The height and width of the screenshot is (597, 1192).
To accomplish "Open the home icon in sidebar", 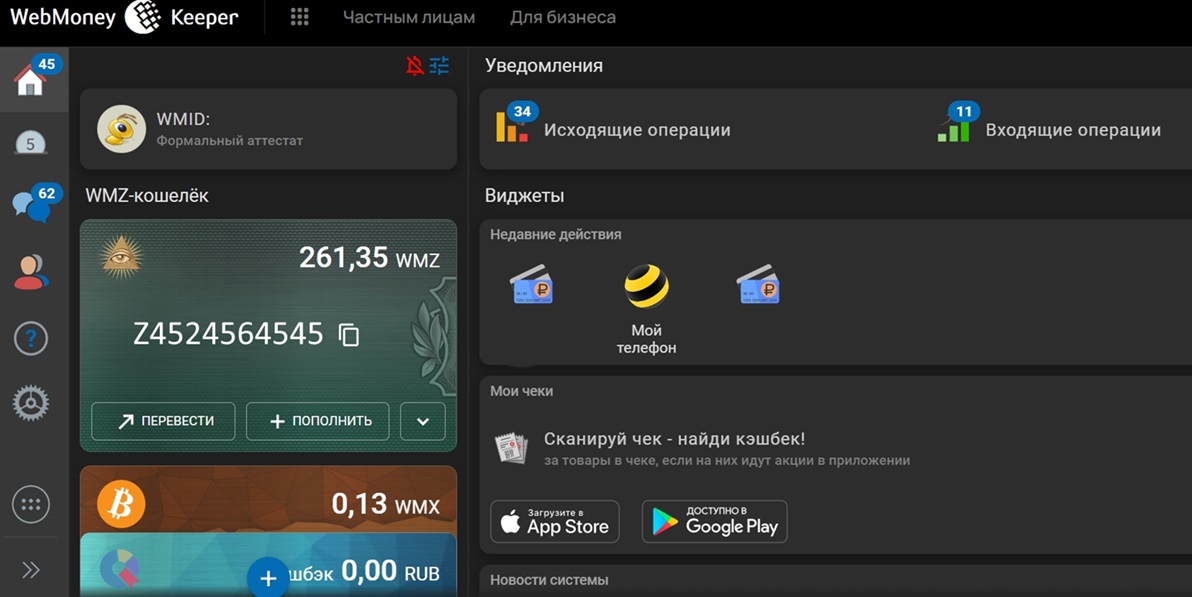I will [x=31, y=79].
